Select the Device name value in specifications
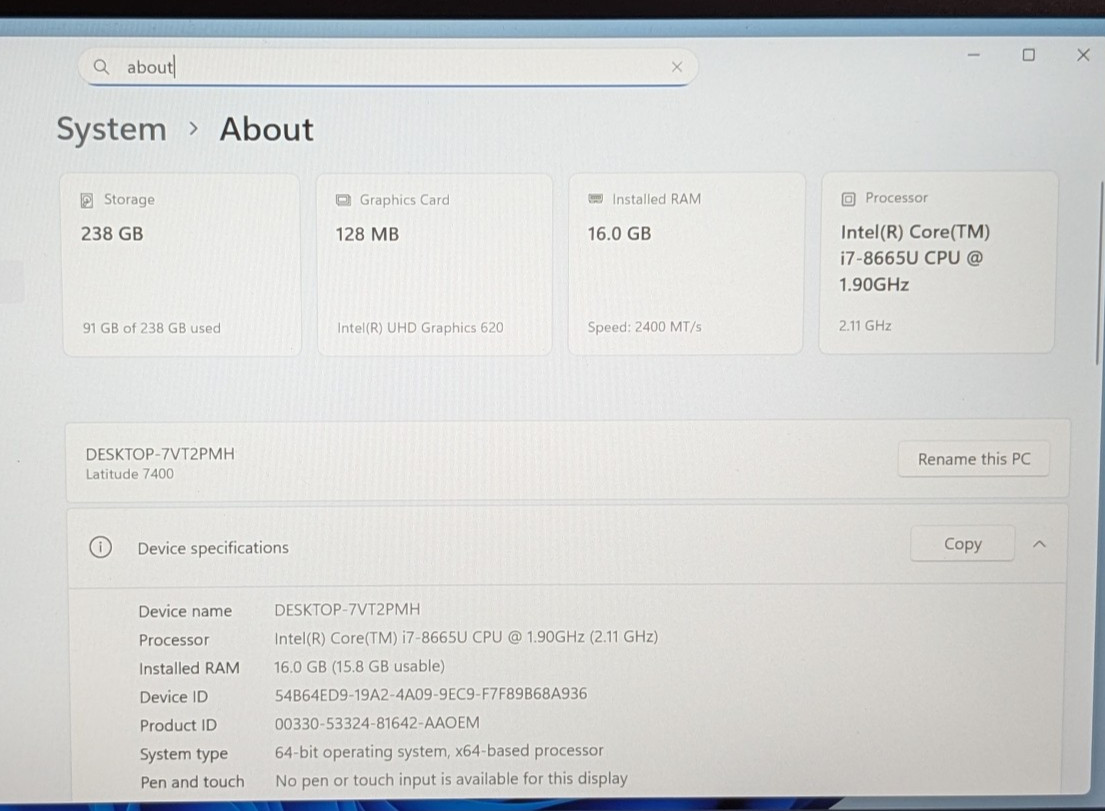 [347, 609]
